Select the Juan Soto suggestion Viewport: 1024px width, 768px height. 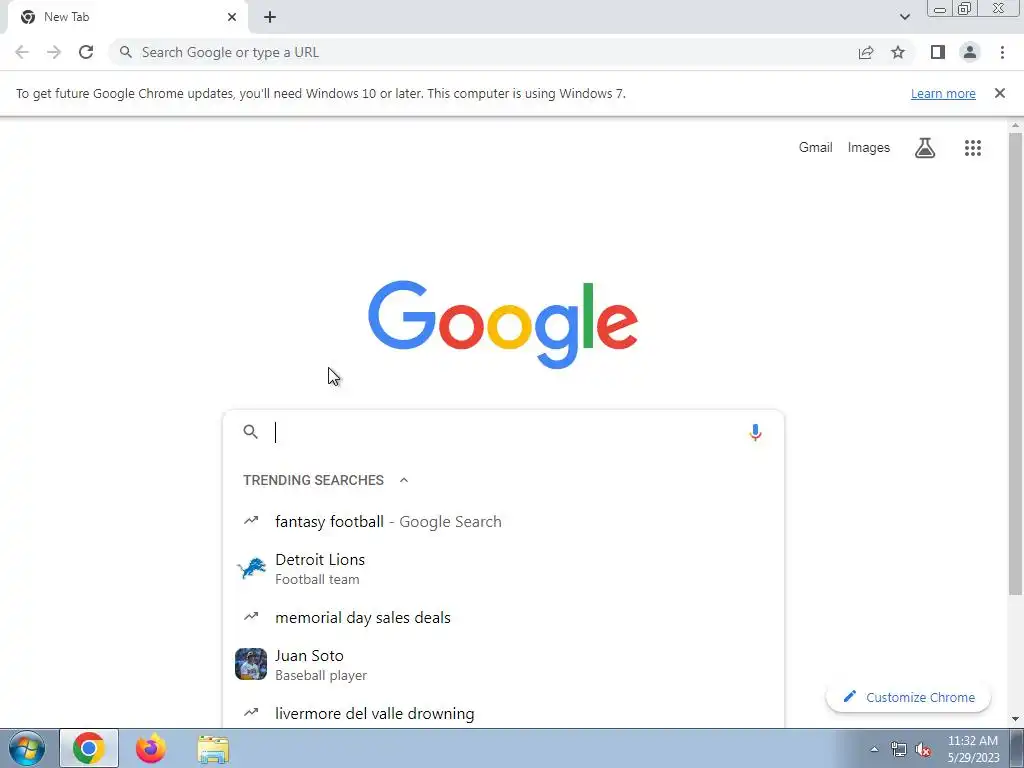pos(503,664)
